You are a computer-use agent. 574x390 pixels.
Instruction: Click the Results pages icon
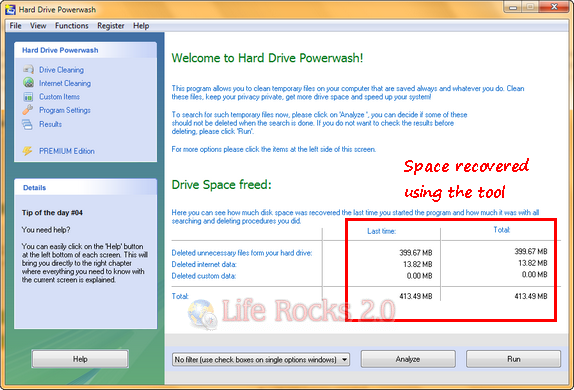pyautogui.click(x=27, y=124)
